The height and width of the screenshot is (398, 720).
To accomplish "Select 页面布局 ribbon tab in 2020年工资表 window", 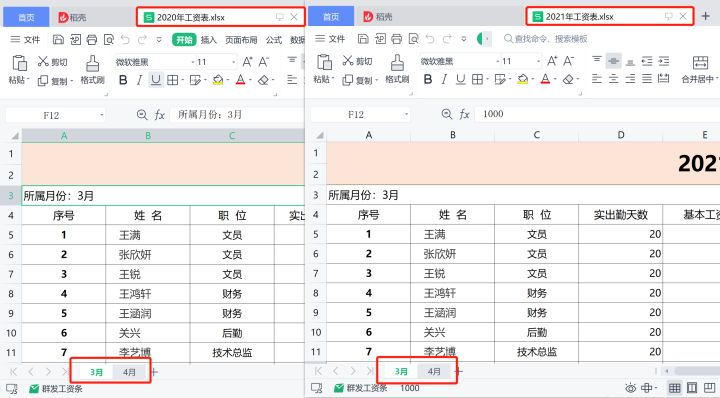I will pyautogui.click(x=241, y=40).
